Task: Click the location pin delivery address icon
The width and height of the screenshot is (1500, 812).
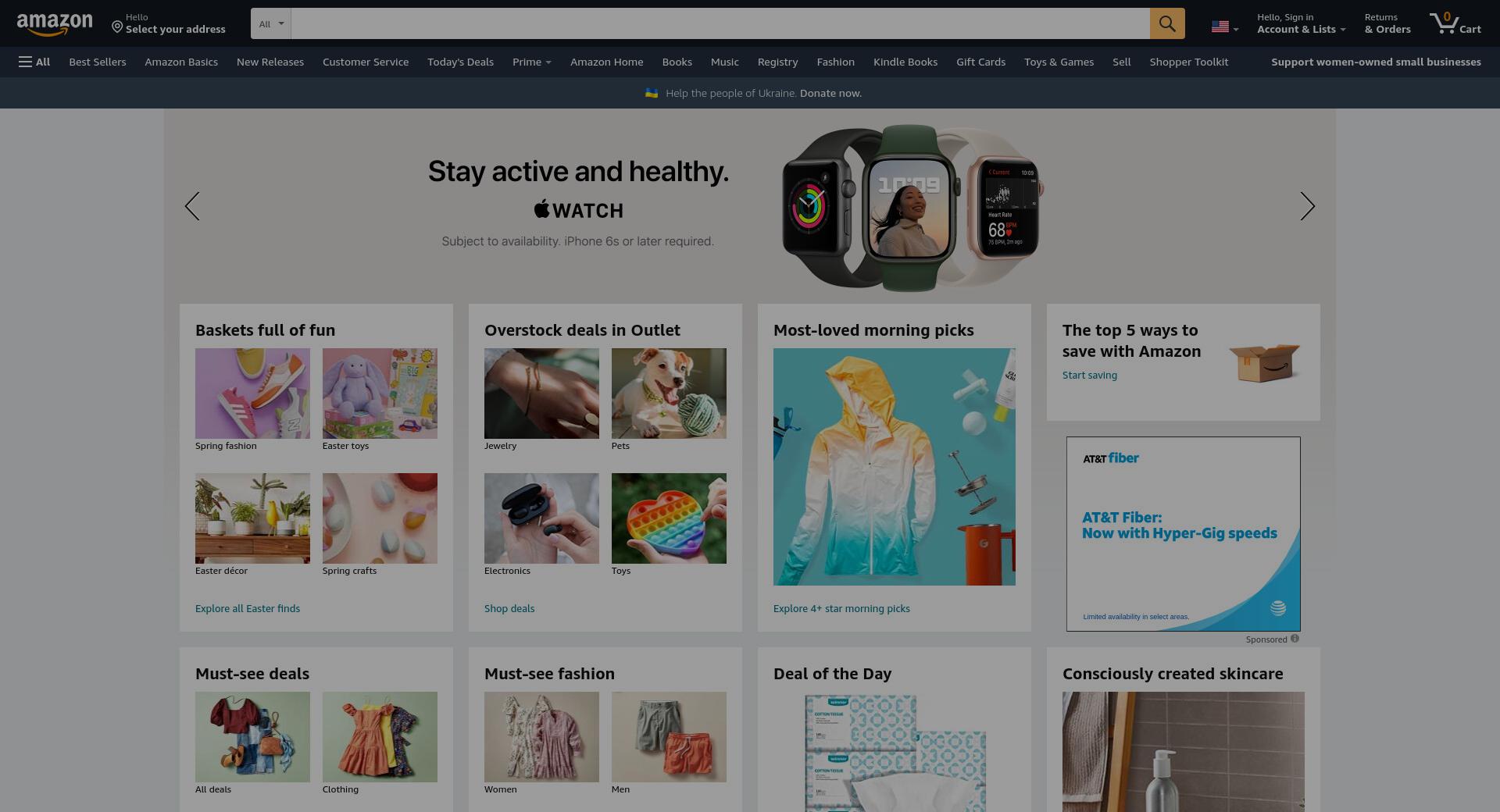Action: [117, 27]
